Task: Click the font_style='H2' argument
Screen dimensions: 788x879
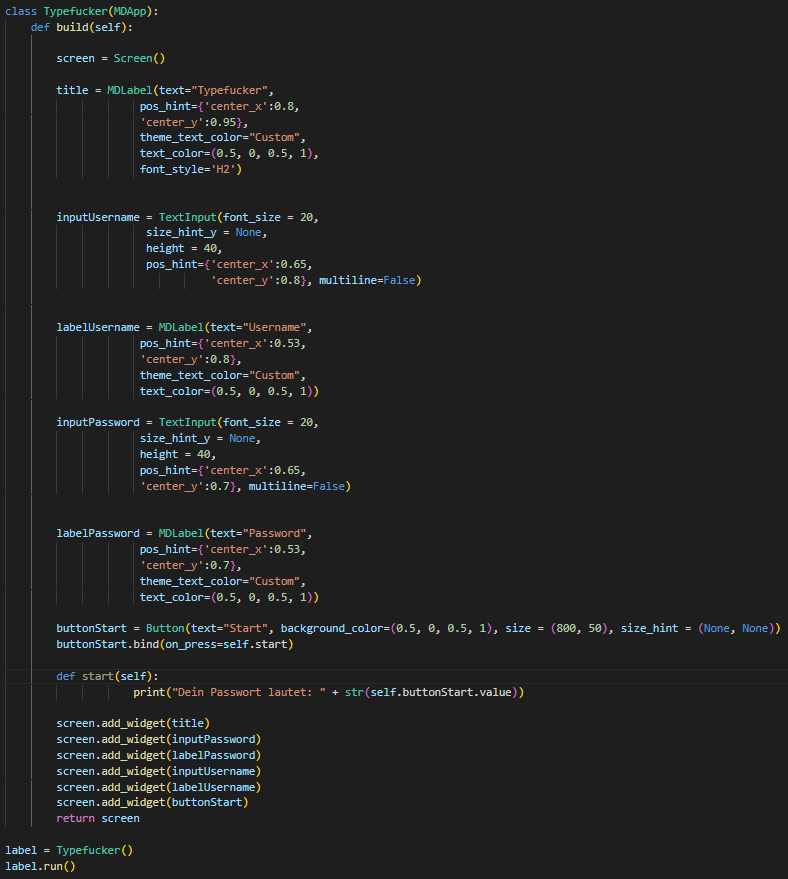Action: (191, 169)
